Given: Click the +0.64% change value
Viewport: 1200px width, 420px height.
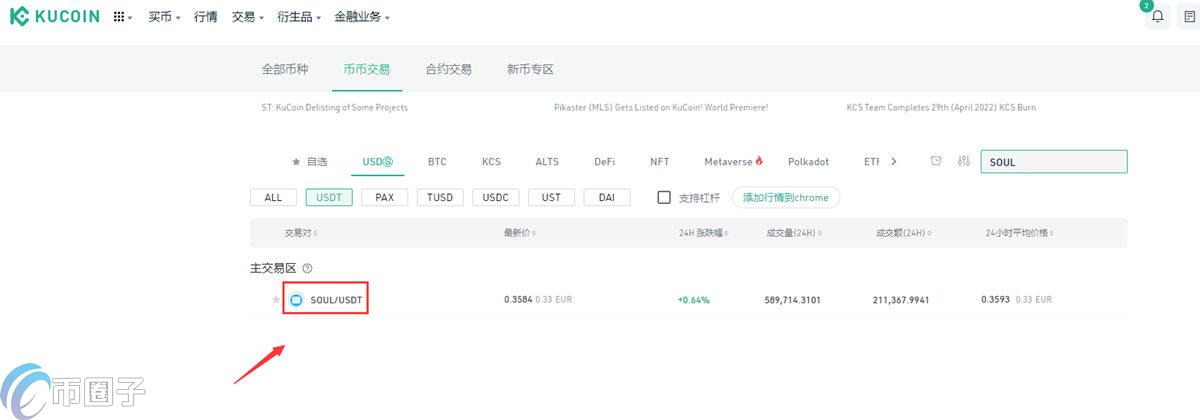Looking at the screenshot, I should [x=693, y=300].
